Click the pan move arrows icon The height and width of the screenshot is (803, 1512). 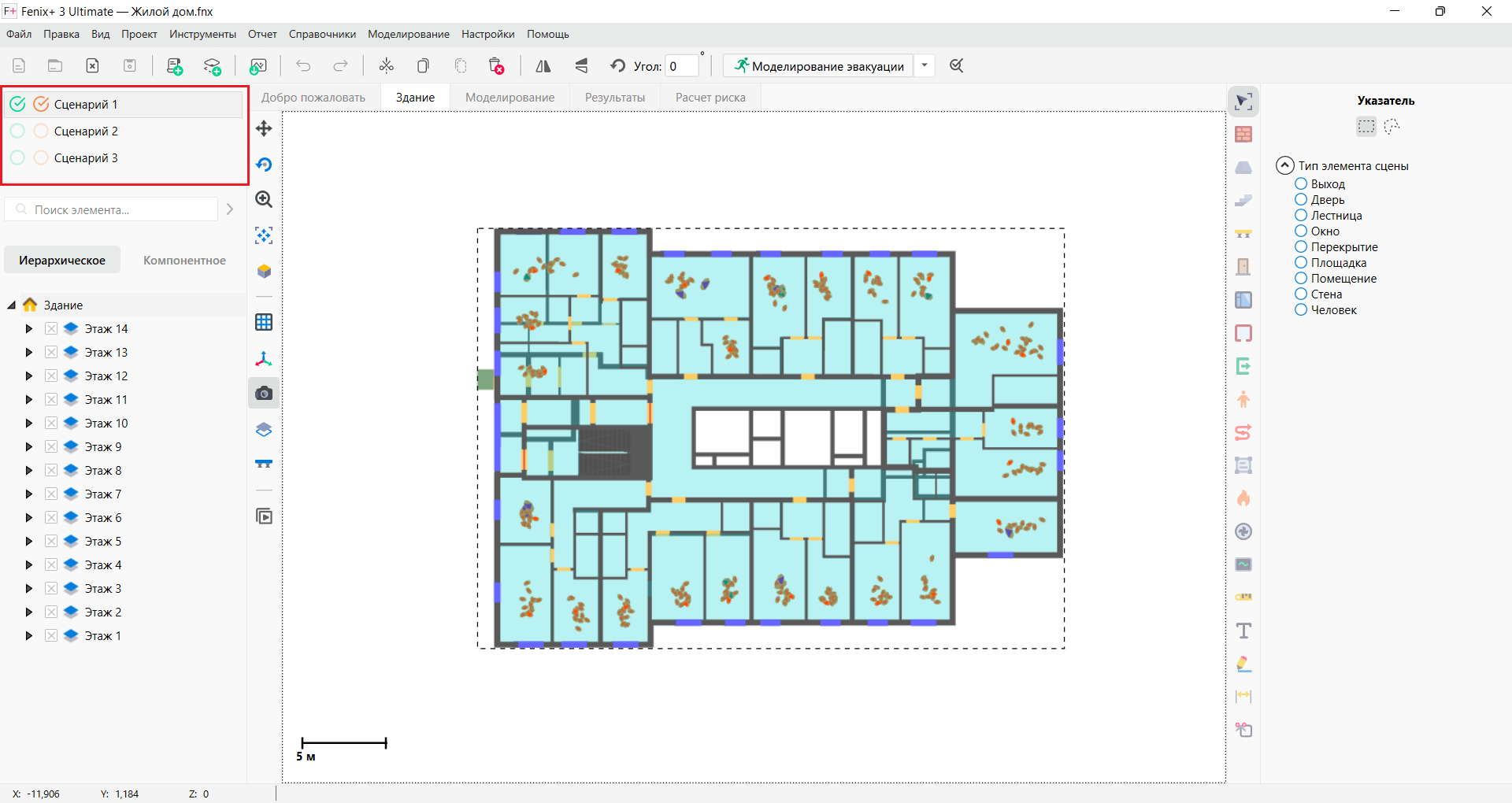point(264,128)
